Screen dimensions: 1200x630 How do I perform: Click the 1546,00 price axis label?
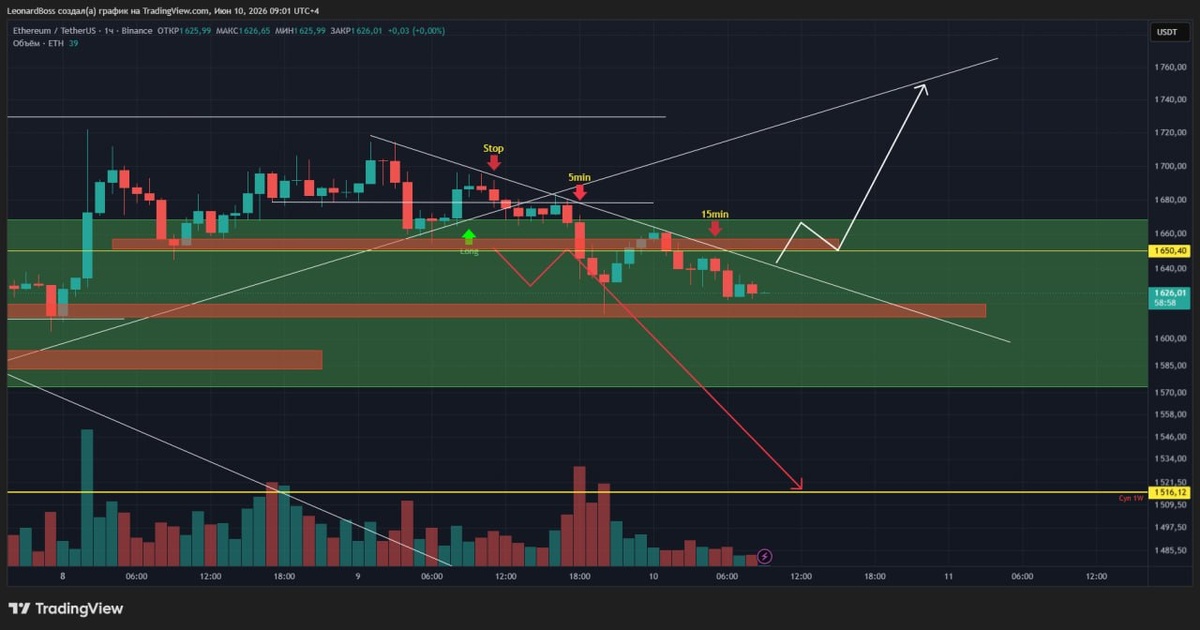(1169, 437)
